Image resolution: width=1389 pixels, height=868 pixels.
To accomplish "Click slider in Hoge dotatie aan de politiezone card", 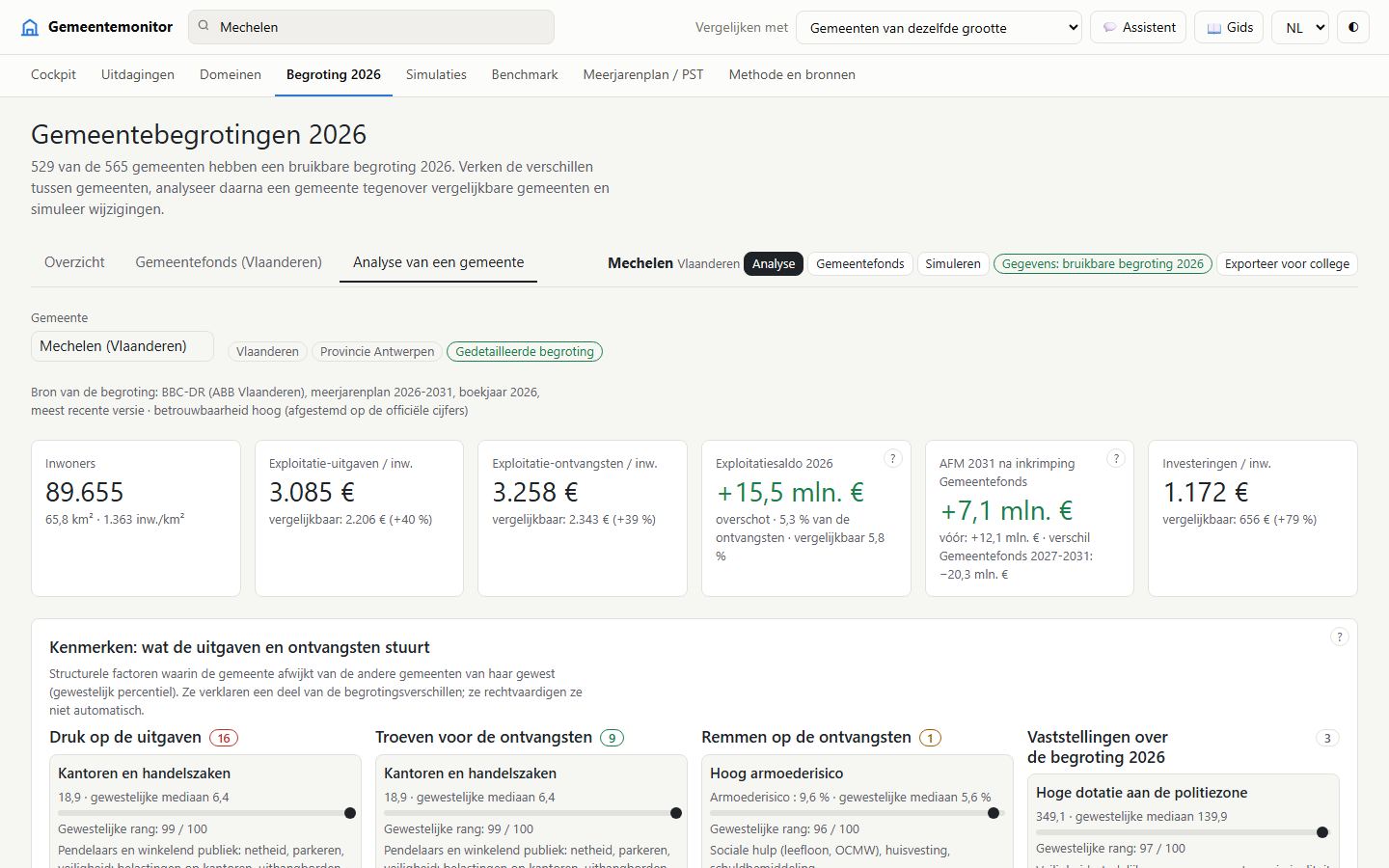I will pyautogui.click(x=1184, y=832).
